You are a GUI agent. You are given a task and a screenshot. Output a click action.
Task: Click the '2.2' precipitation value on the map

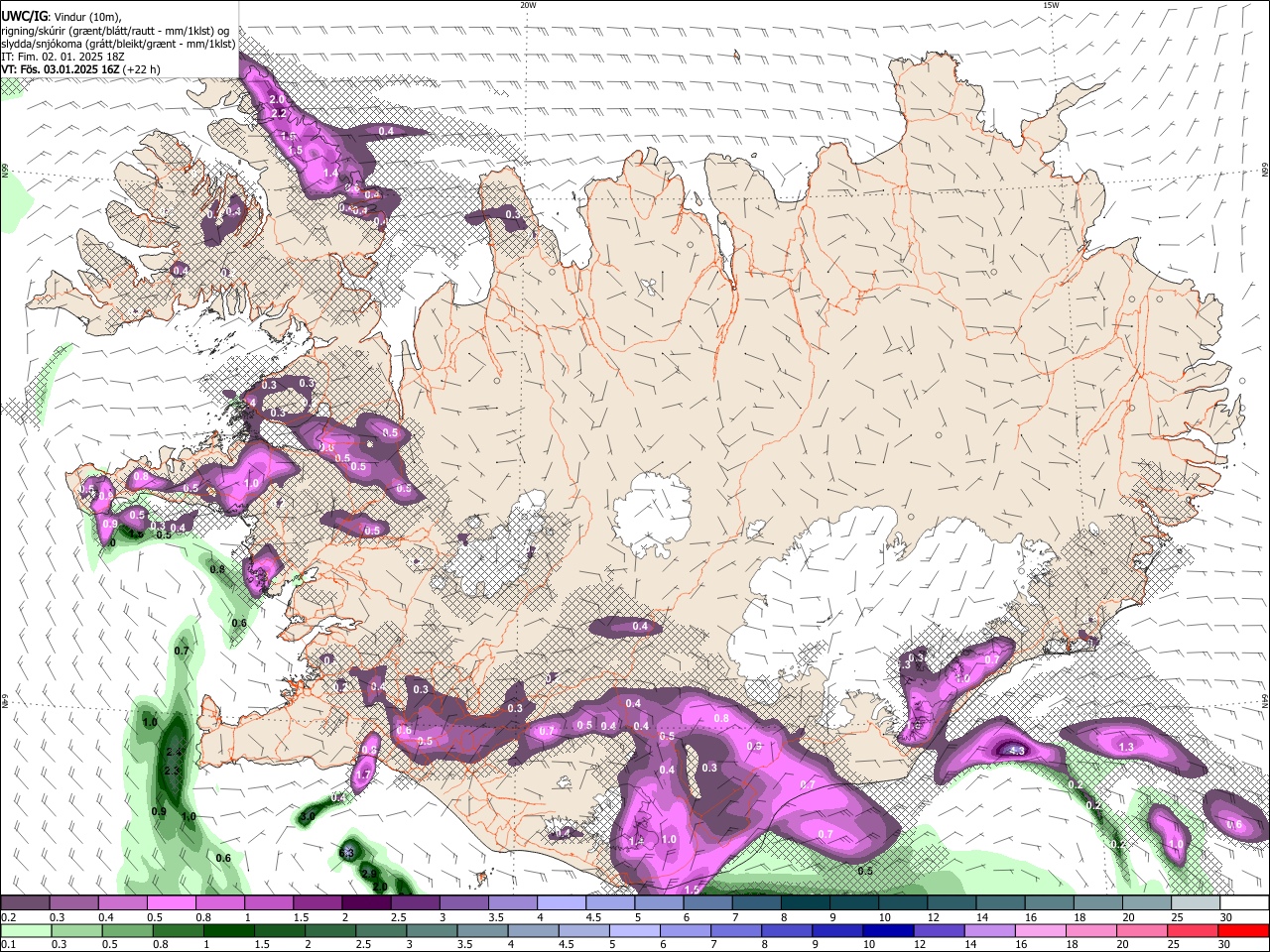pyautogui.click(x=279, y=114)
